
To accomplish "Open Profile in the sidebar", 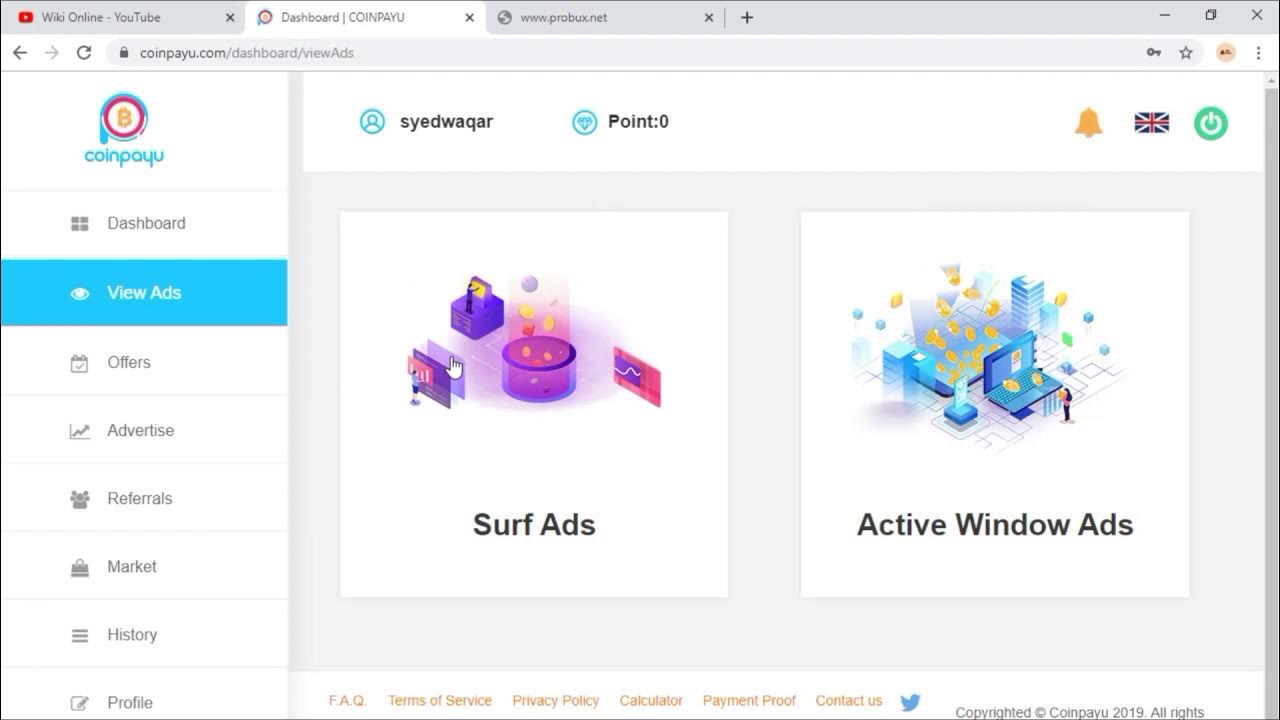I will (144, 695).
